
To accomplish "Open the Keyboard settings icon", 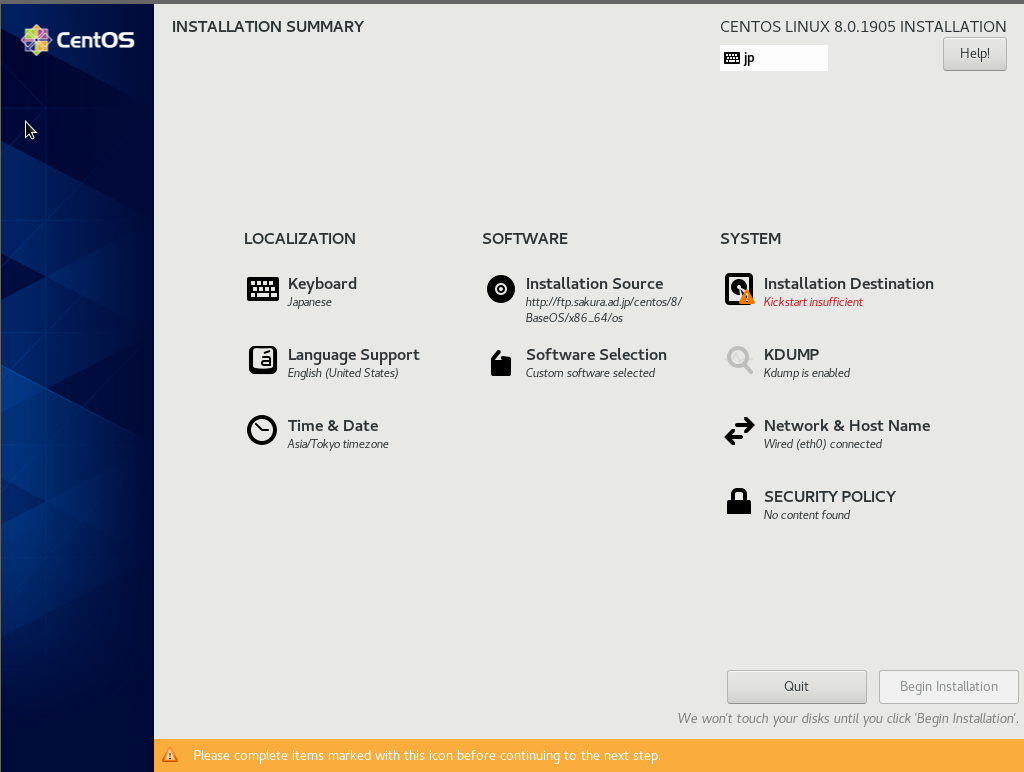I will 263,289.
